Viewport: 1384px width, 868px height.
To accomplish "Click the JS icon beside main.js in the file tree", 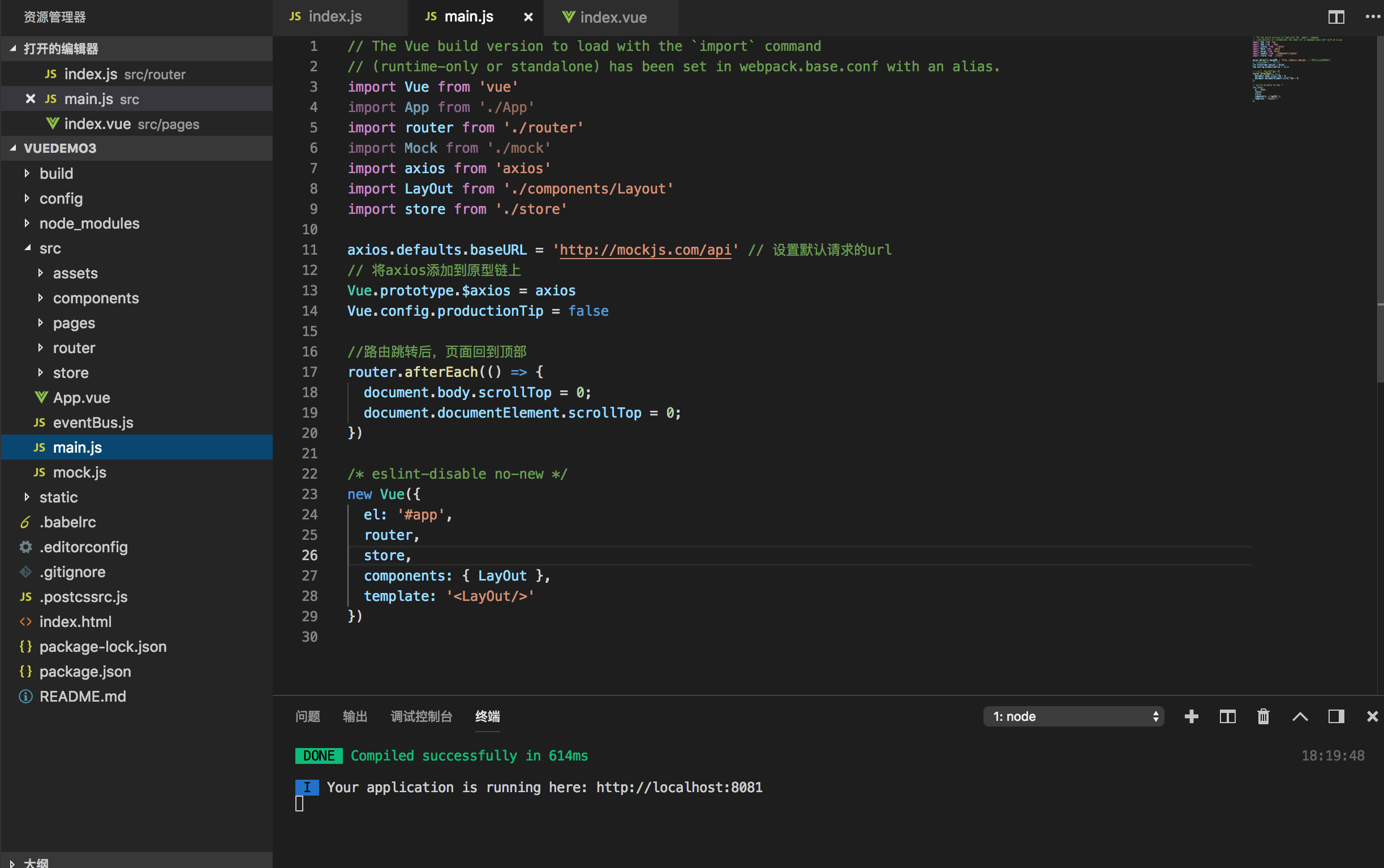I will (x=39, y=447).
